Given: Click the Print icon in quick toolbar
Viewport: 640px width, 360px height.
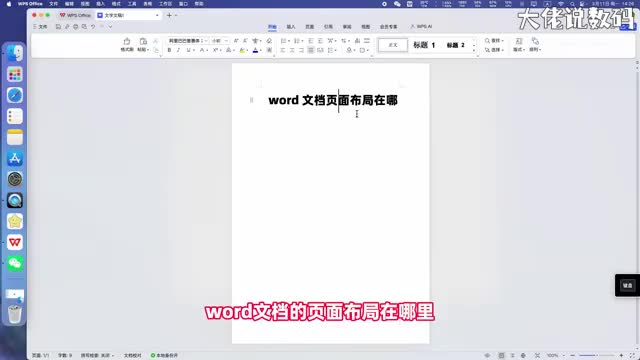Looking at the screenshot, I should pos(76,27).
